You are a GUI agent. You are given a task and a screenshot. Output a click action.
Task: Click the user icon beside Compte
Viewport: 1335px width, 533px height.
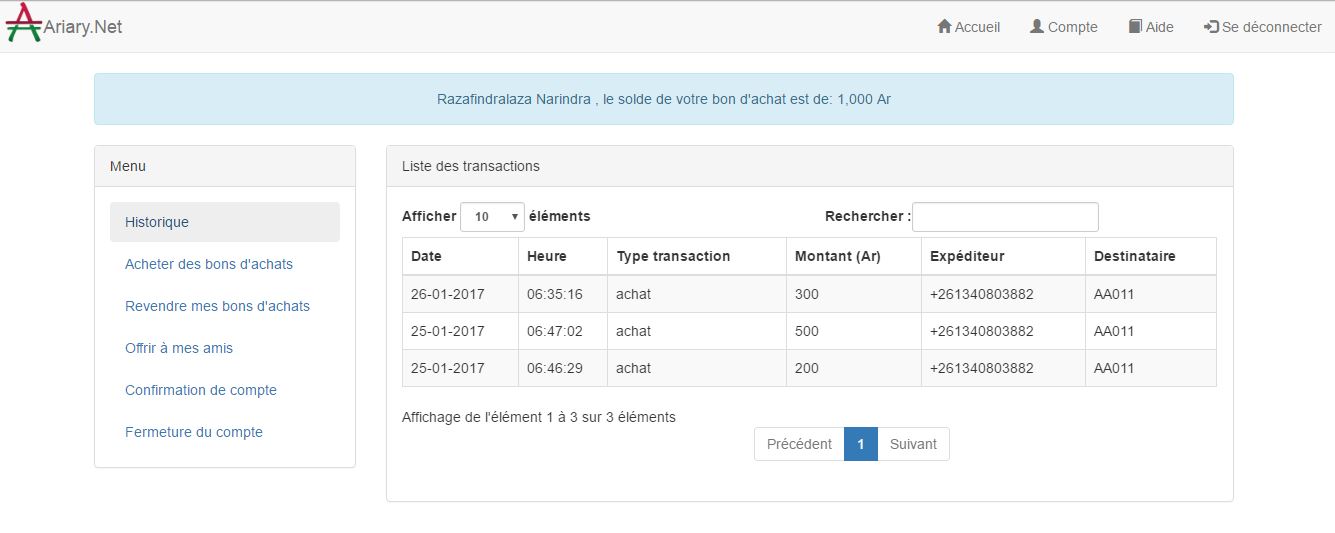pos(1037,27)
